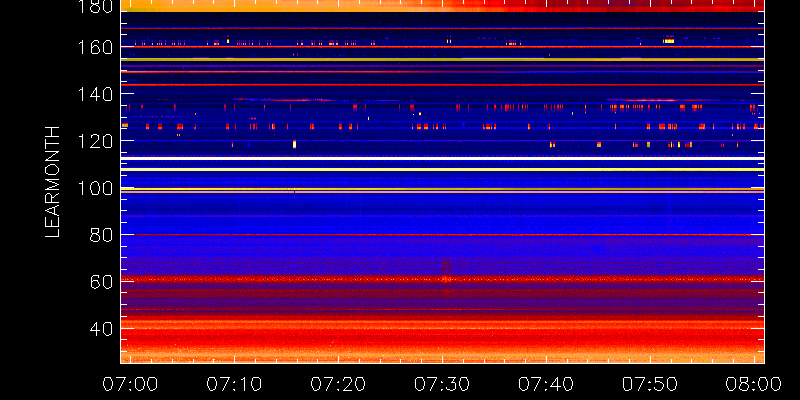Click the 07:10 time label
The image size is (800, 400).
pyautogui.click(x=234, y=384)
